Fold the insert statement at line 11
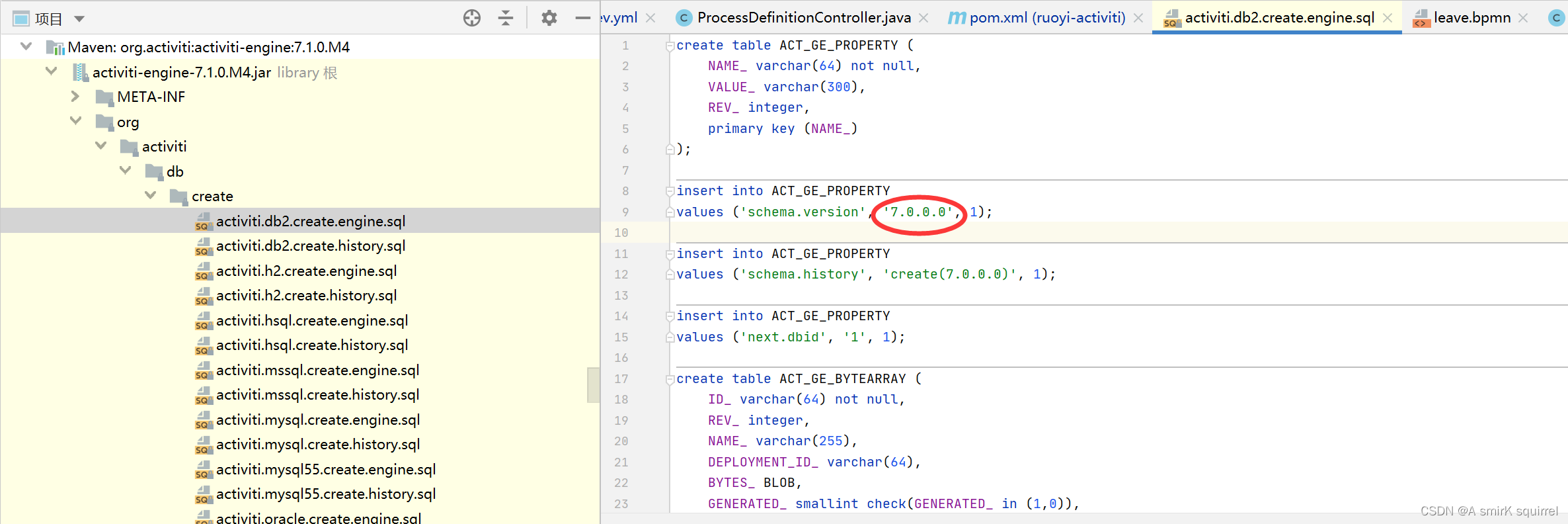Screen dimensions: 1568x524 point(670,254)
